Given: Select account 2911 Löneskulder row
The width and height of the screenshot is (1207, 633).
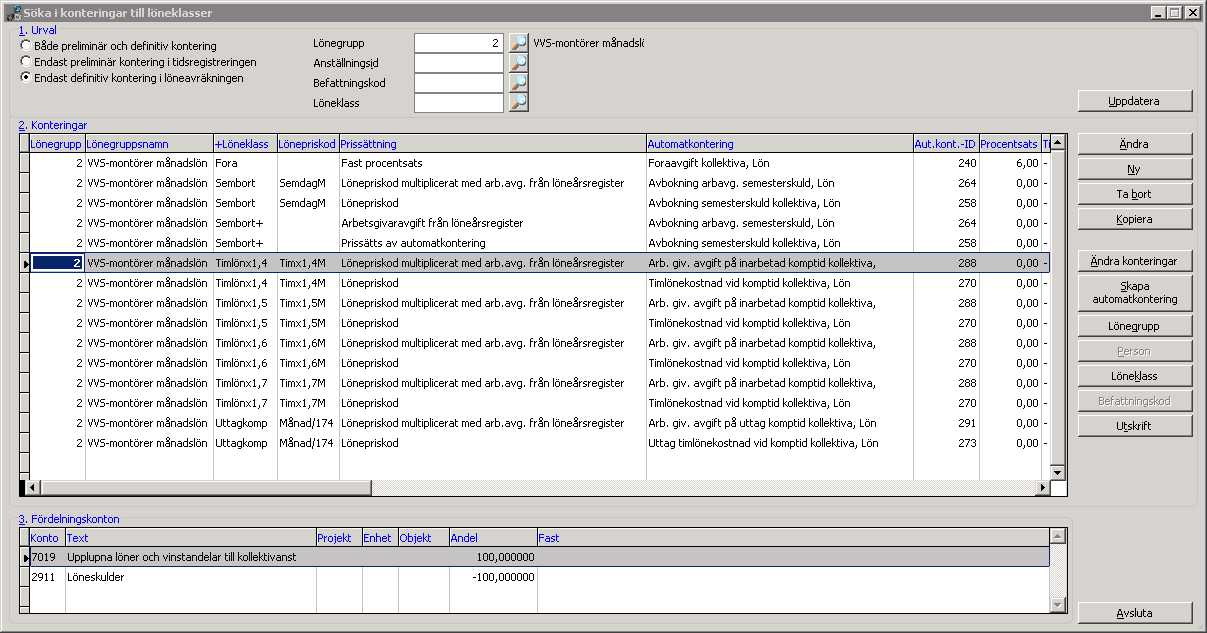Looking at the screenshot, I should [539, 577].
